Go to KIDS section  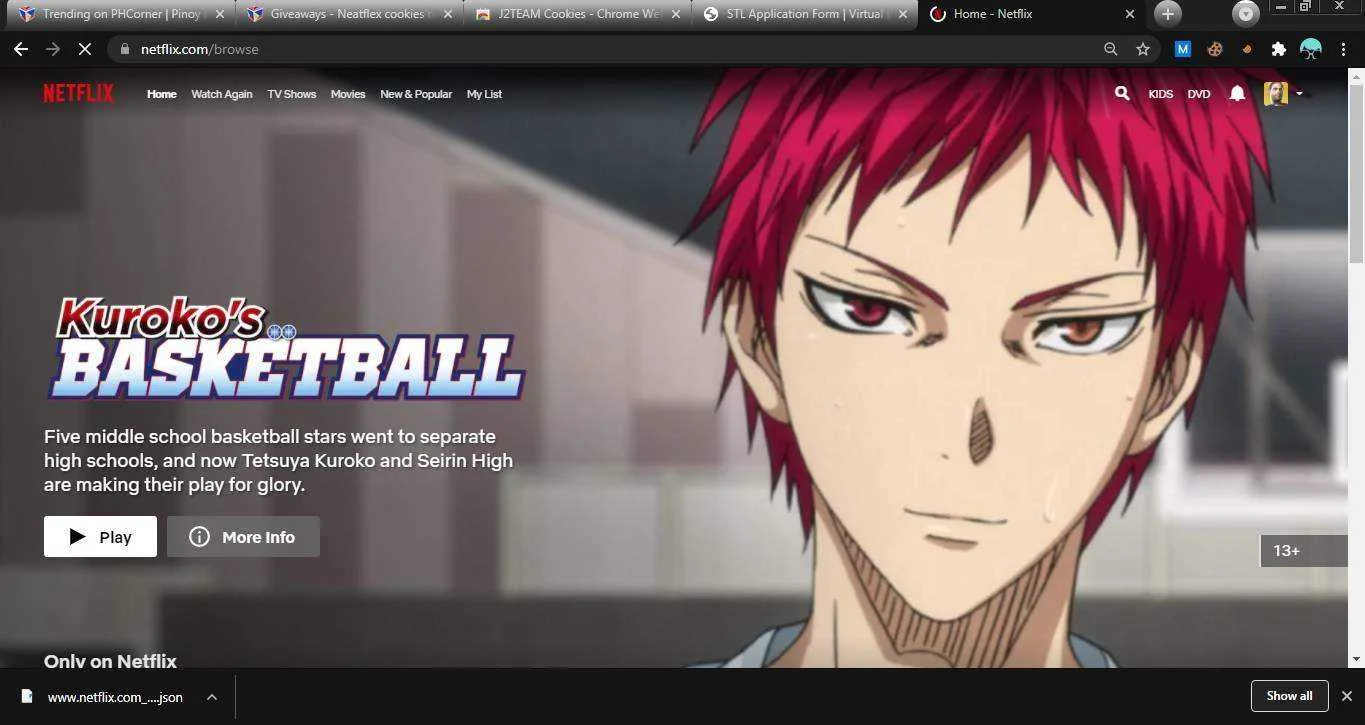1160,94
